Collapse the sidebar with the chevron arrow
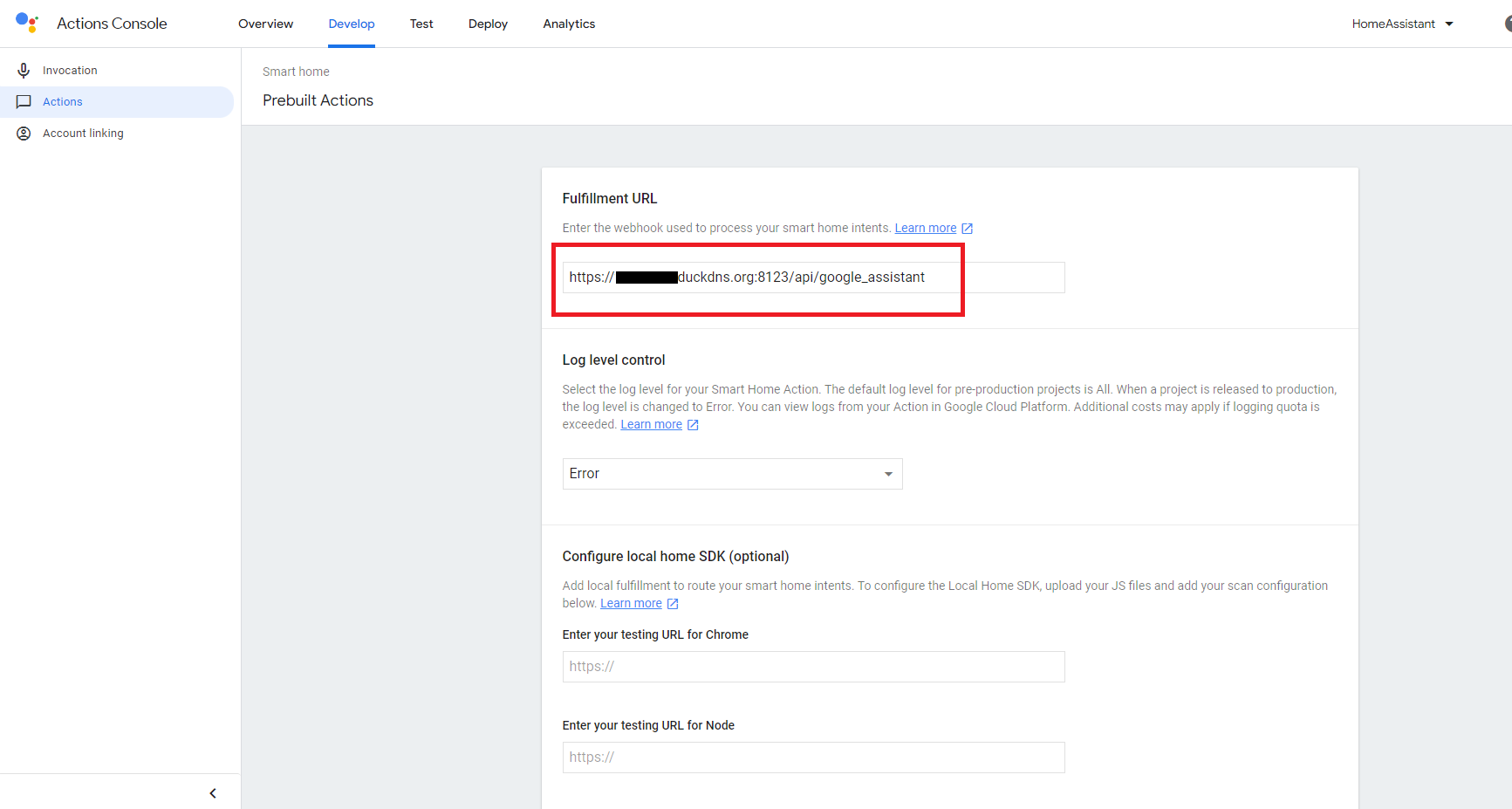 [x=213, y=793]
